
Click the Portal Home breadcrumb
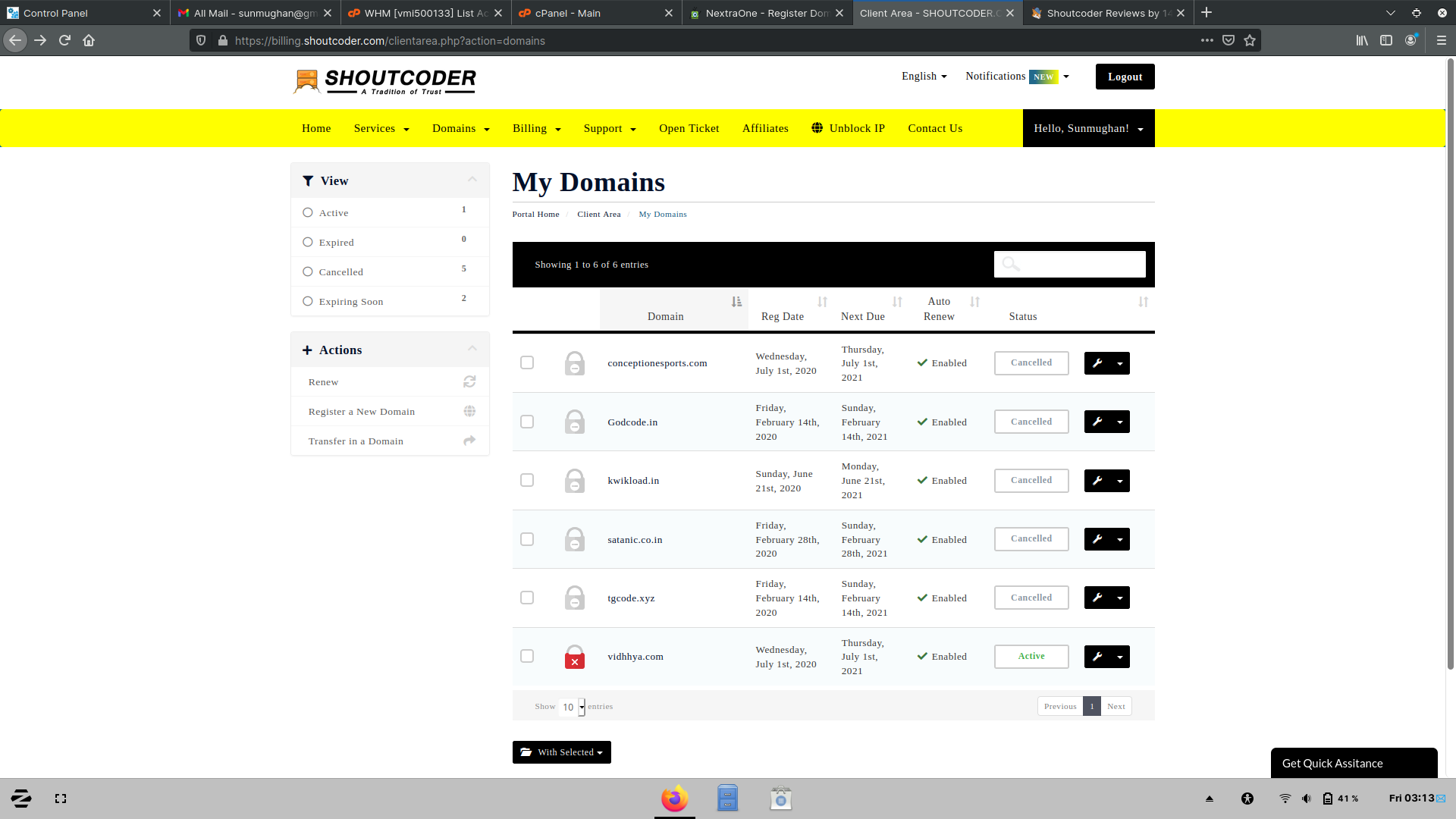click(x=535, y=214)
